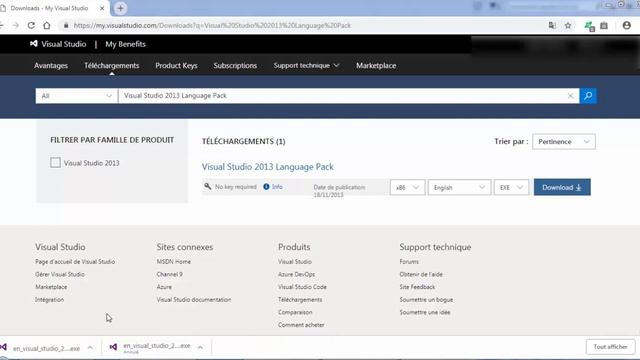The height and width of the screenshot is (360, 640).
Task: Click the Info link
Action: coord(277,187)
